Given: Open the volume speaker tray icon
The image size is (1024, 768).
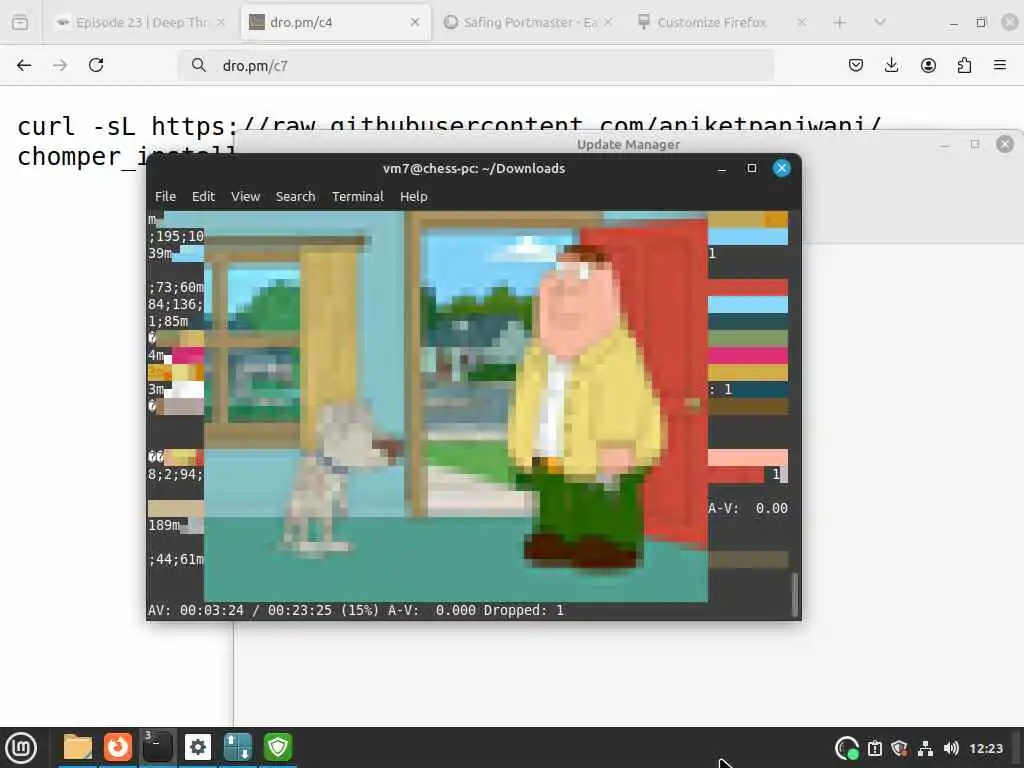Looking at the screenshot, I should pos(952,748).
